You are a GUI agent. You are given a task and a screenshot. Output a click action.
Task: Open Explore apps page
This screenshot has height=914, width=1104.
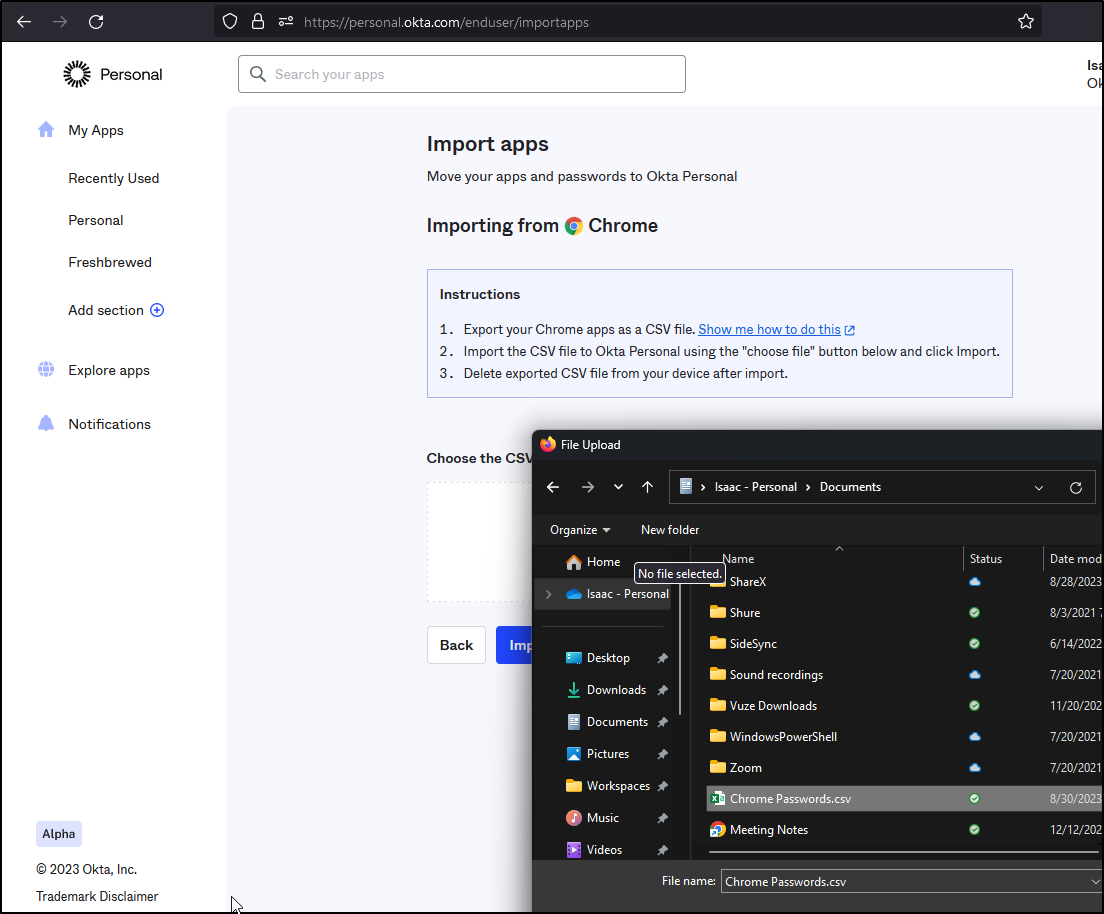pyautogui.click(x=109, y=370)
